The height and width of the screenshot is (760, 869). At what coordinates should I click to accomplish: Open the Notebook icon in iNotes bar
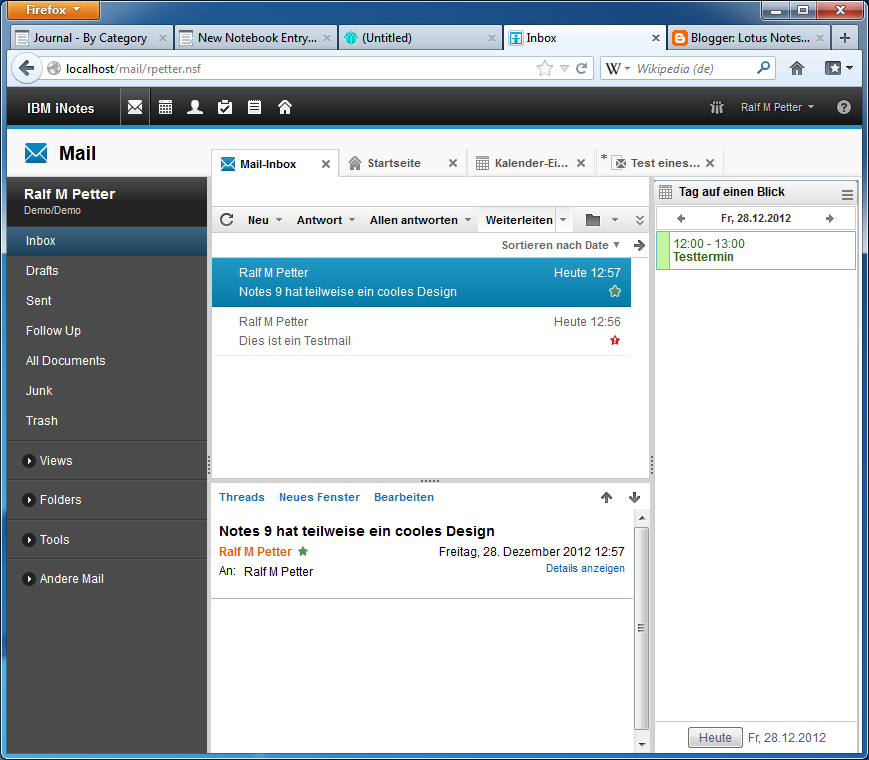click(x=255, y=107)
